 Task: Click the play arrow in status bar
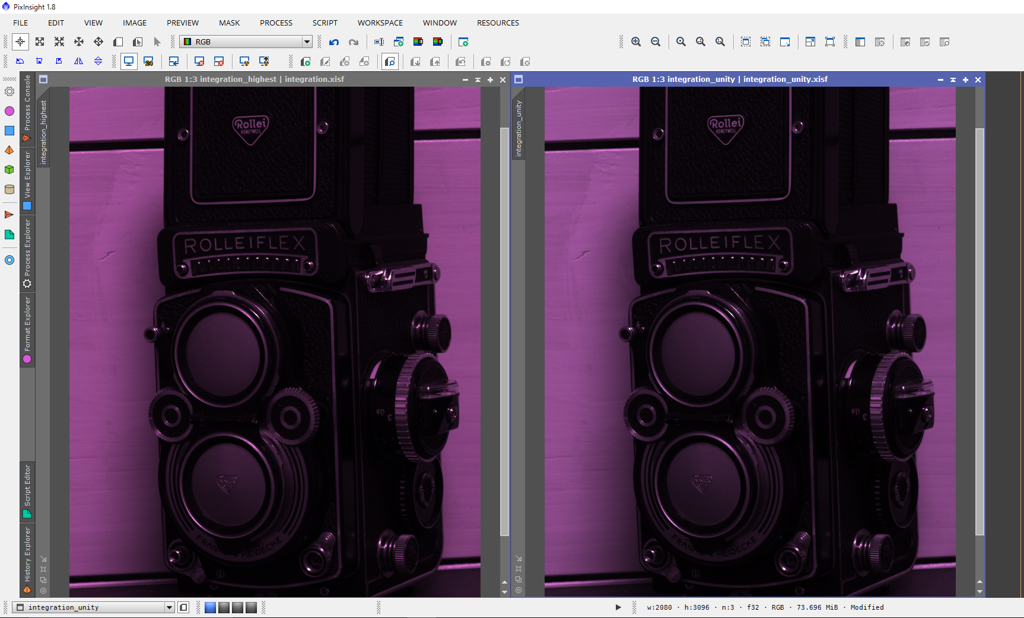point(618,608)
